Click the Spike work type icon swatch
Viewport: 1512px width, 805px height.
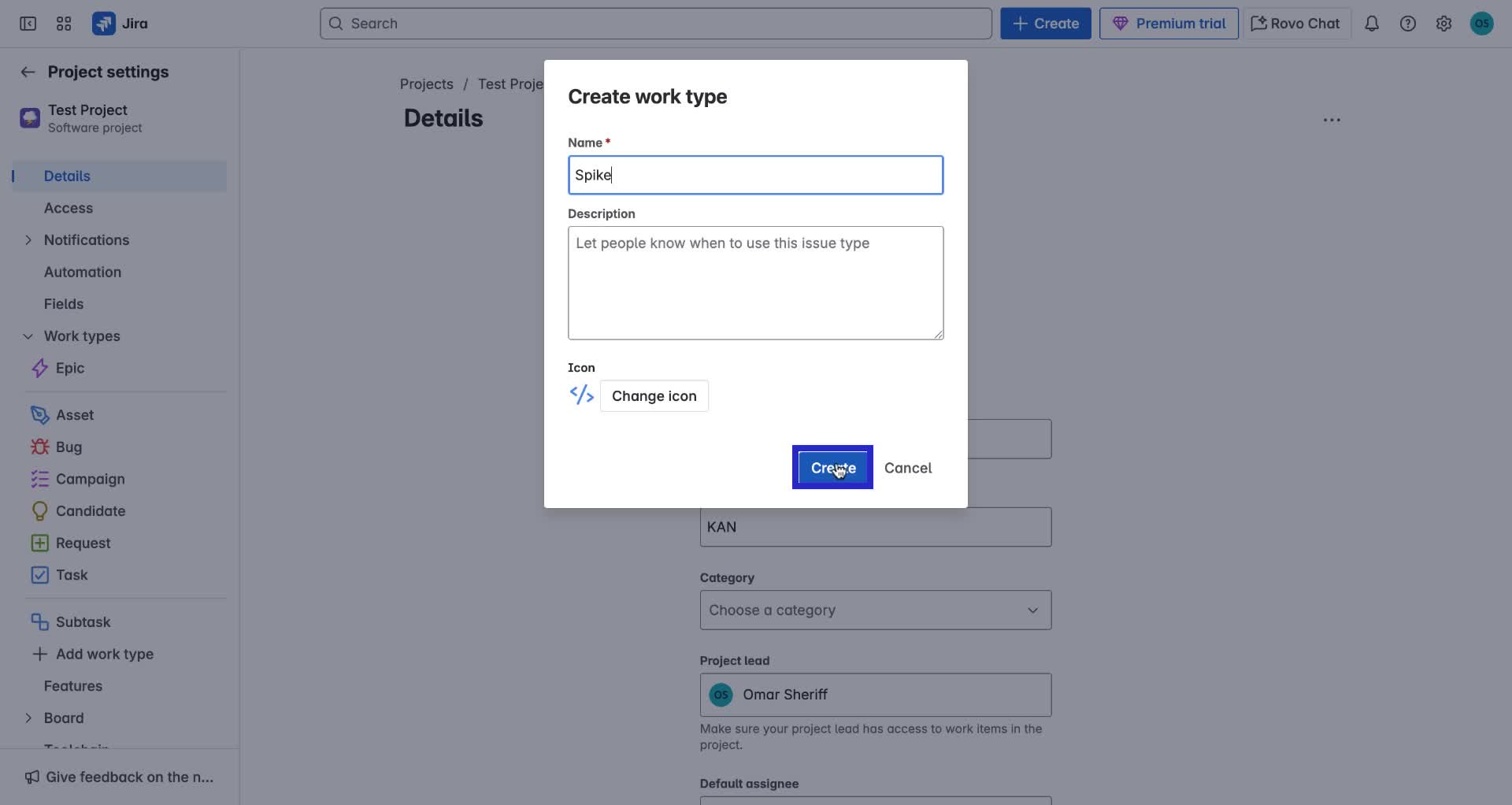pyautogui.click(x=582, y=395)
